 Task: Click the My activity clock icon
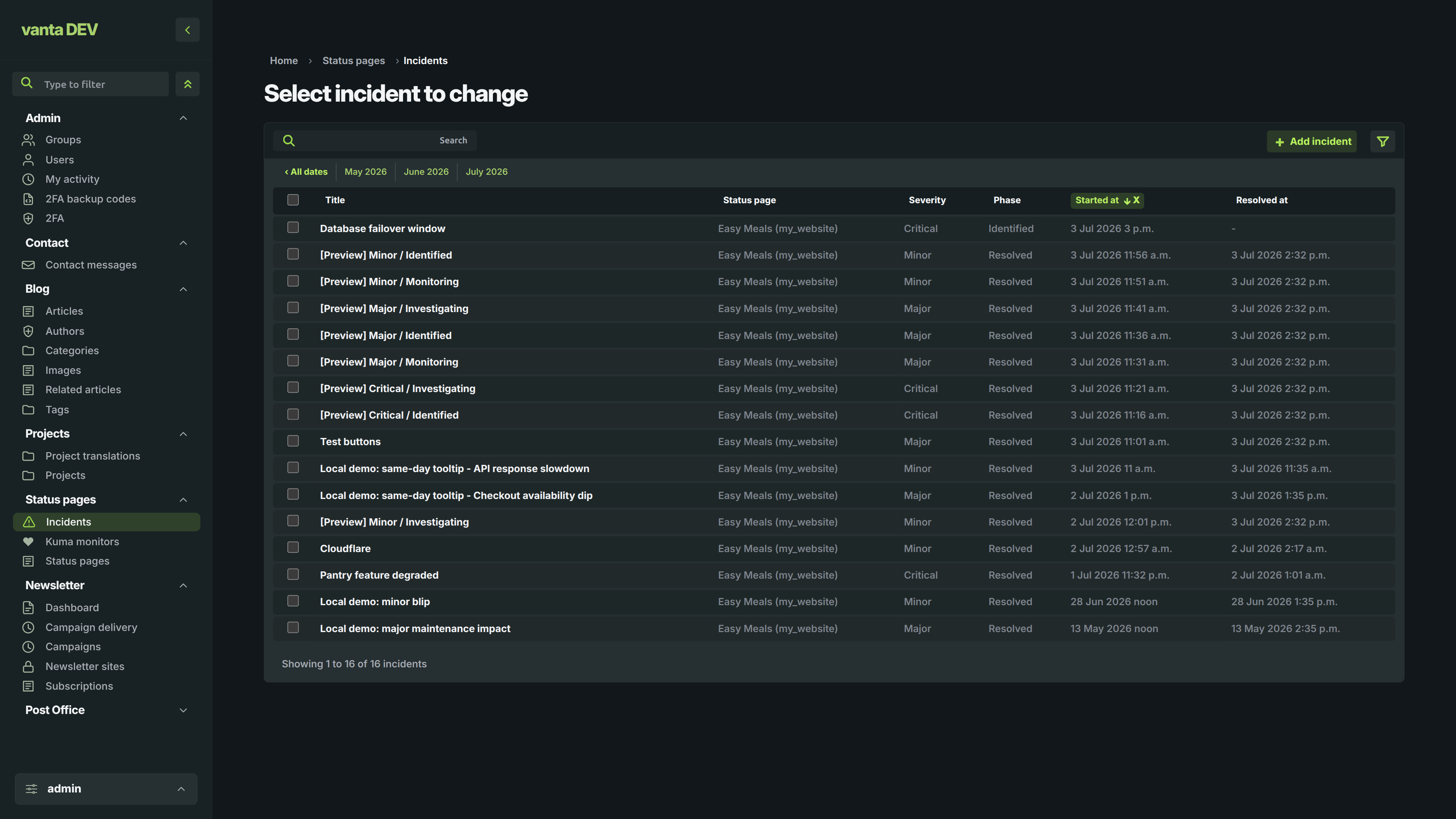(28, 179)
